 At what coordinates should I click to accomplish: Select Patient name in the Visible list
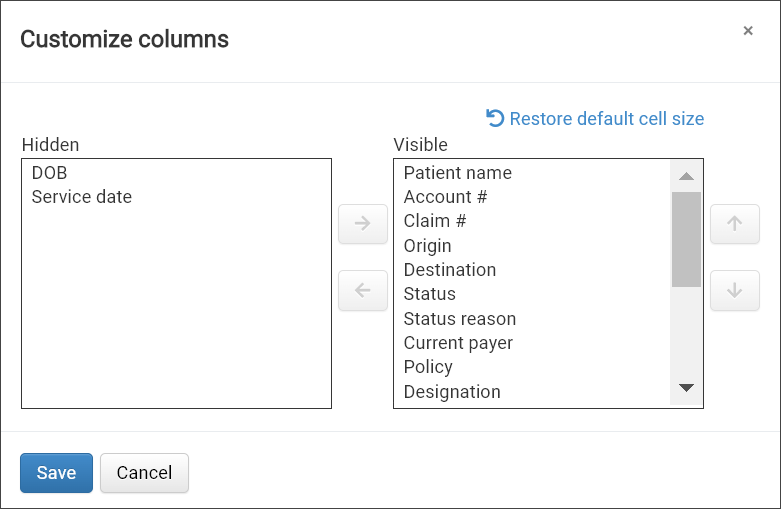pos(457,173)
